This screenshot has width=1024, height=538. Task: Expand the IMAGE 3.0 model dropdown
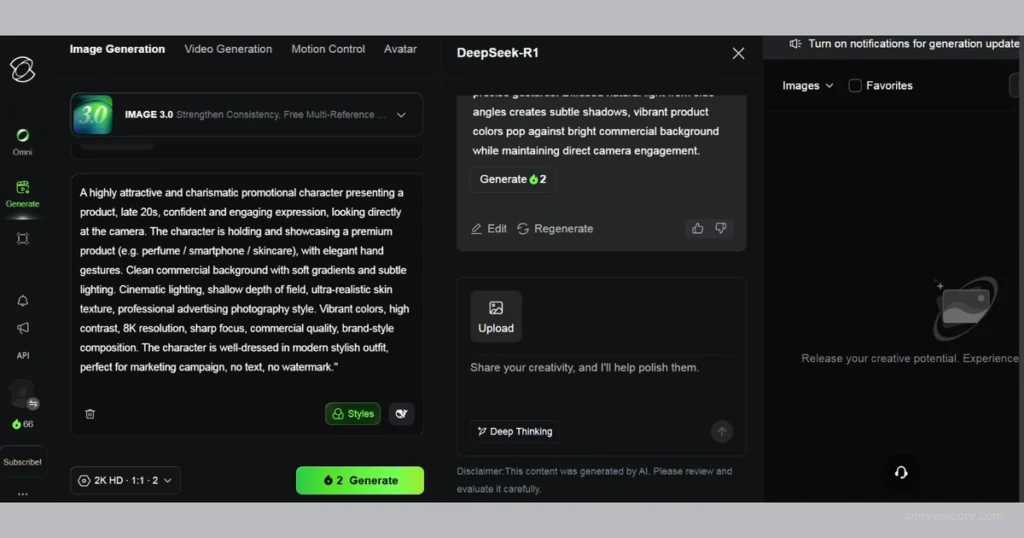[401, 115]
